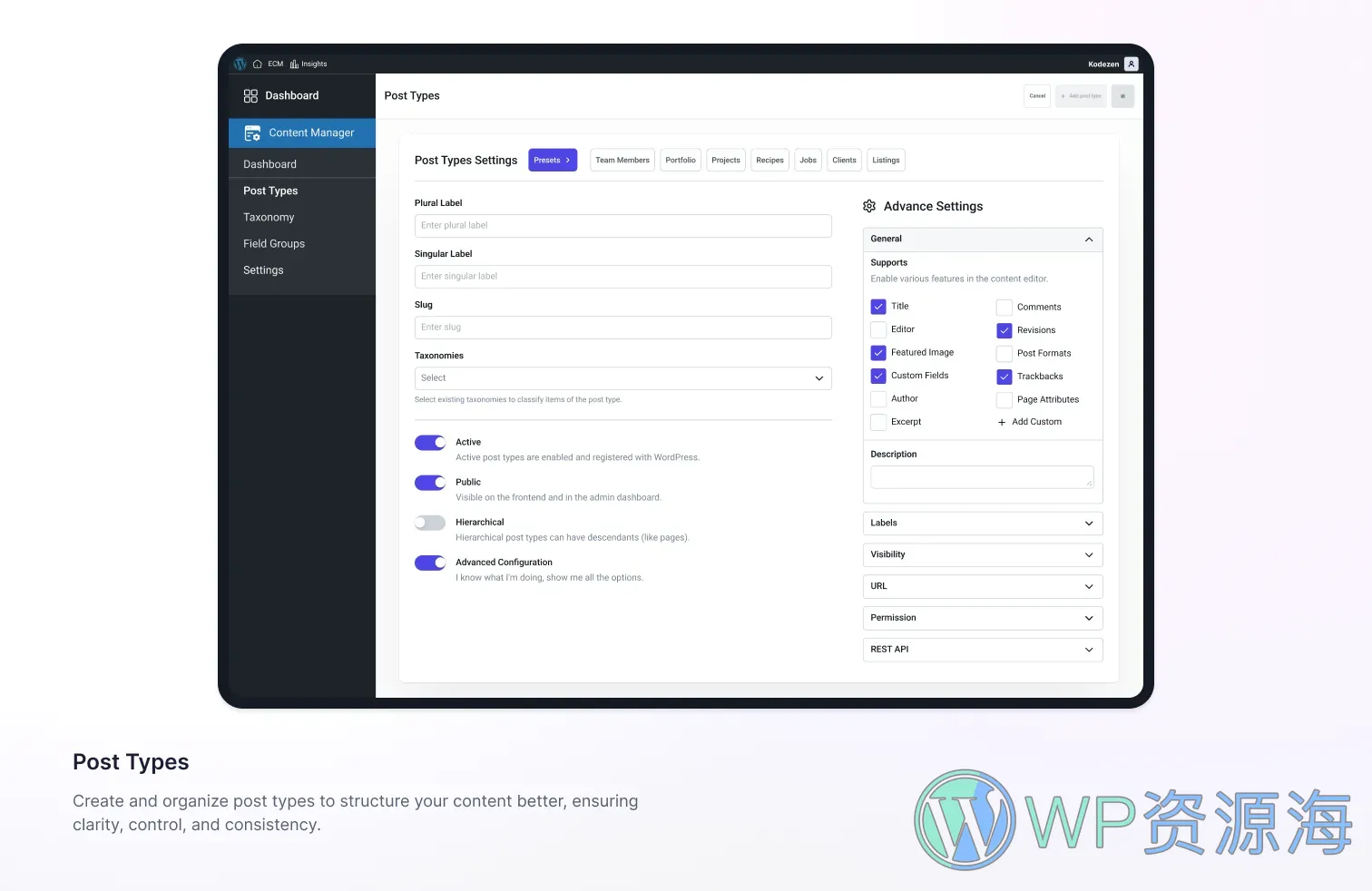Collapse the General settings section
Viewport: 1372px width, 891px height.
tap(1088, 239)
